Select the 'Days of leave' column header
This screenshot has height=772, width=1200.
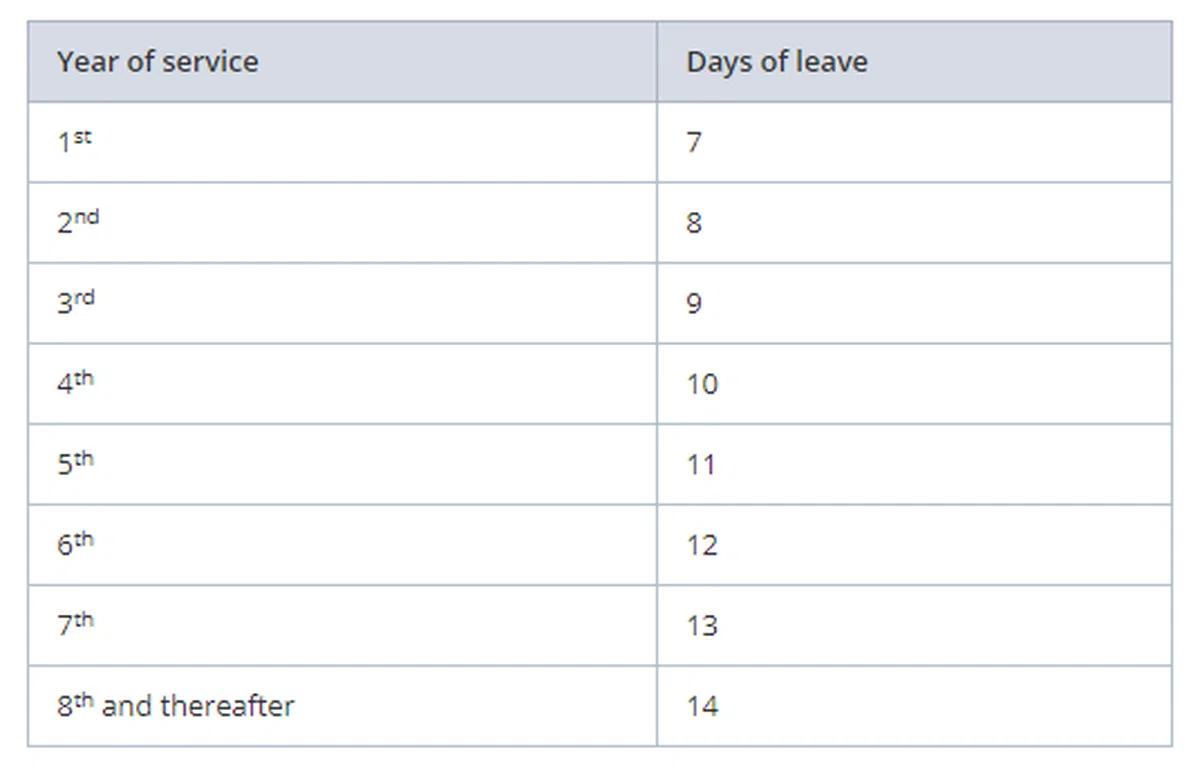point(776,62)
